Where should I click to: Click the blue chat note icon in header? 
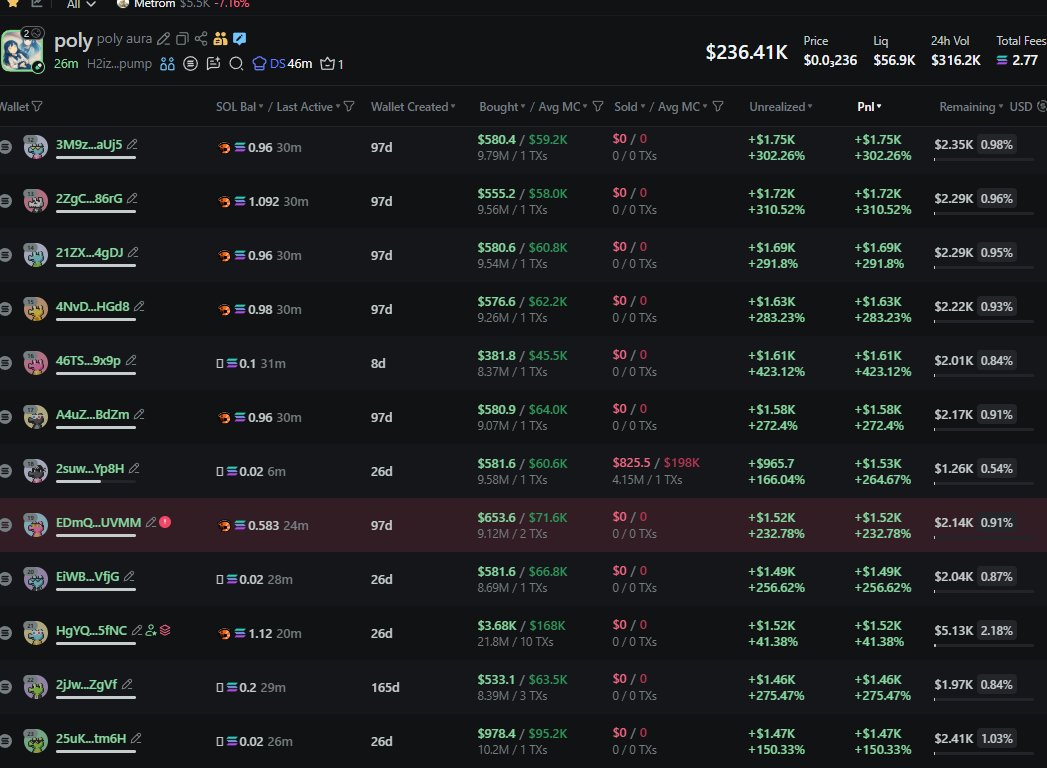pyautogui.click(x=240, y=39)
